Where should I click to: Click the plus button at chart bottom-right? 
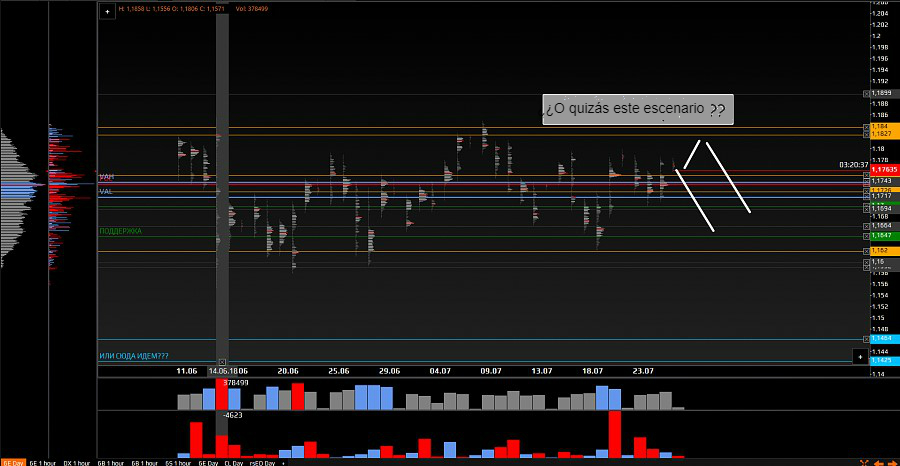tap(859, 356)
